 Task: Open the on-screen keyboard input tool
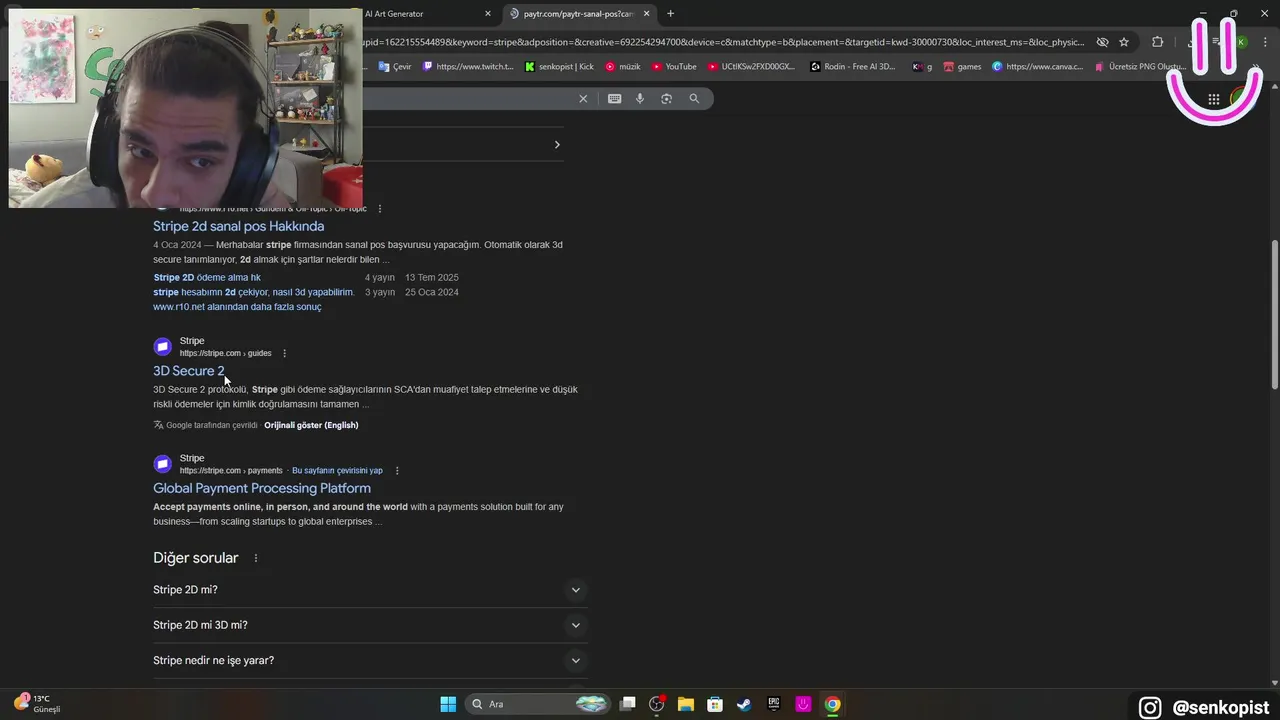click(x=614, y=98)
